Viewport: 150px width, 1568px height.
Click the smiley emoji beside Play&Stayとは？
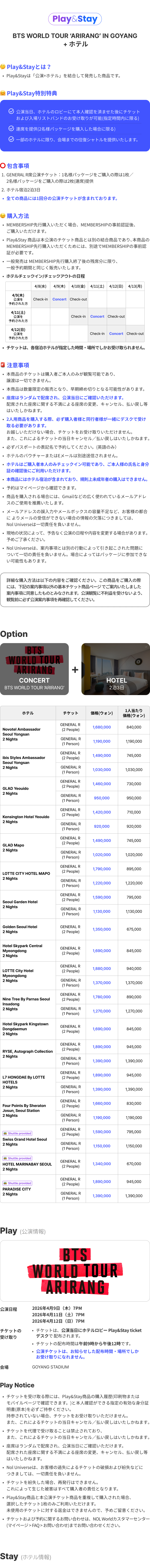click(3, 67)
